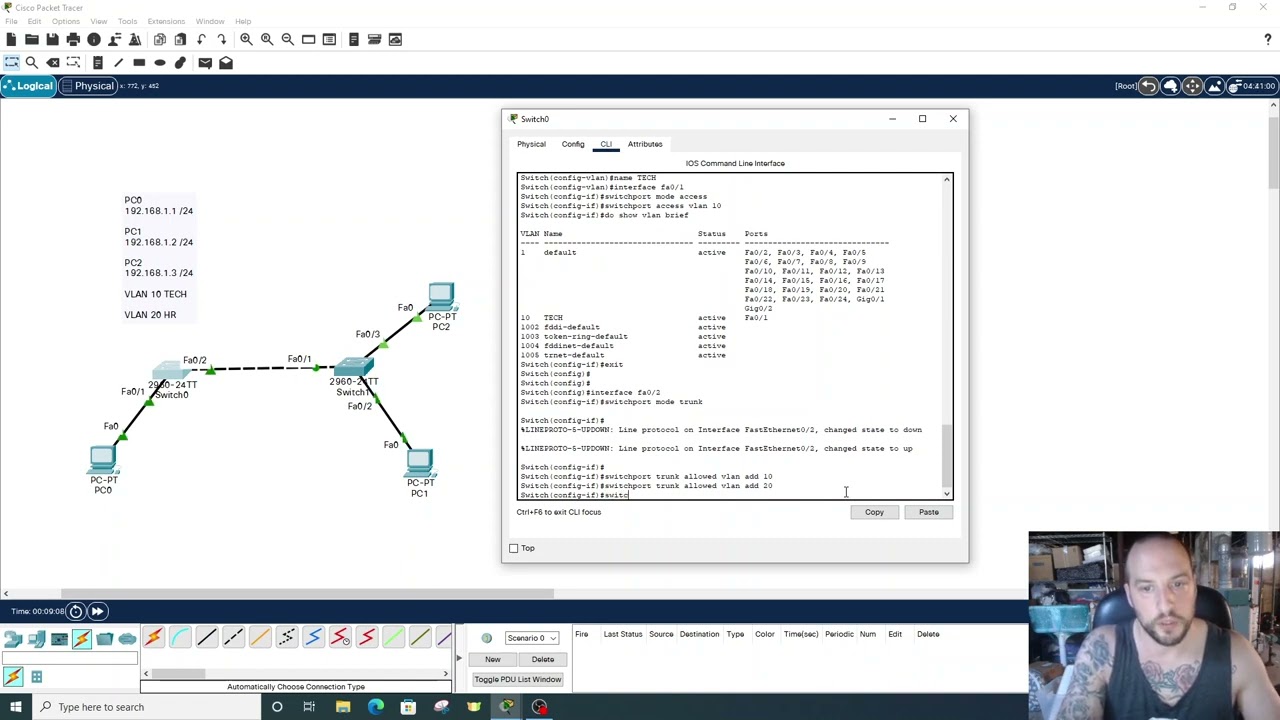Zoom out of the workspace
This screenshot has width=1280, height=720.
point(288,39)
